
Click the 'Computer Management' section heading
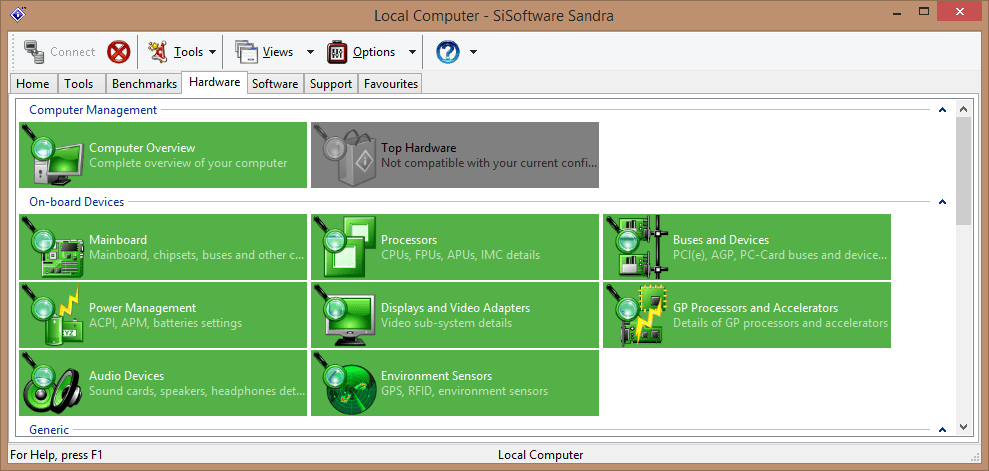pos(93,110)
